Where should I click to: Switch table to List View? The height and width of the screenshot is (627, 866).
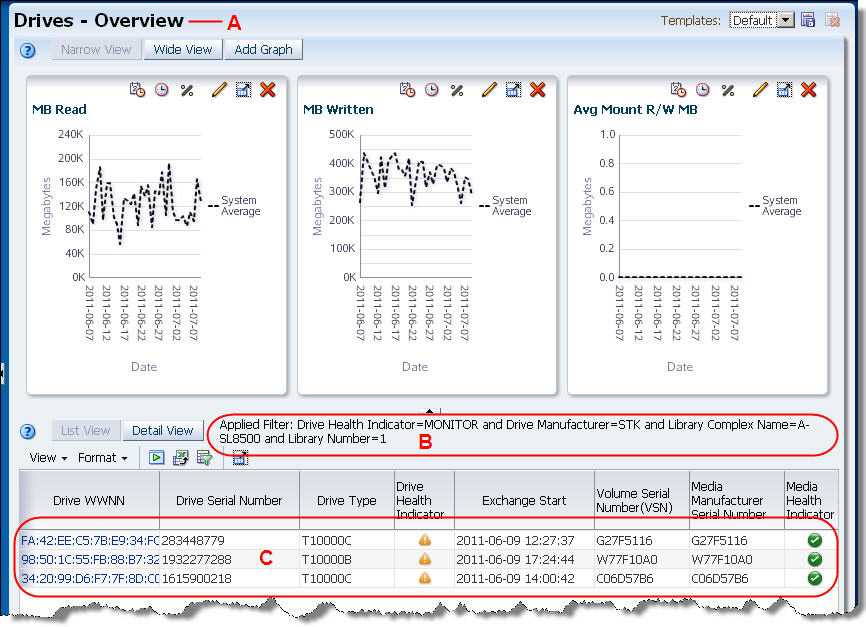(x=86, y=430)
